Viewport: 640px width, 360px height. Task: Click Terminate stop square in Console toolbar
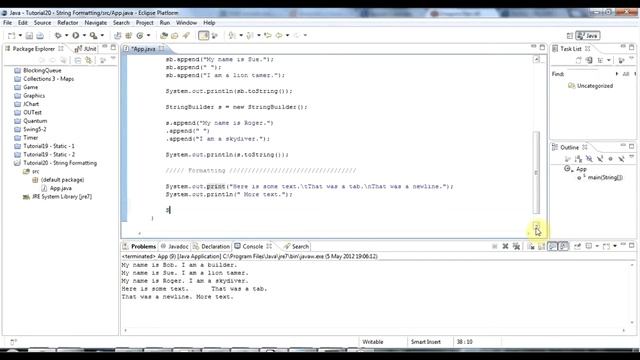point(495,246)
